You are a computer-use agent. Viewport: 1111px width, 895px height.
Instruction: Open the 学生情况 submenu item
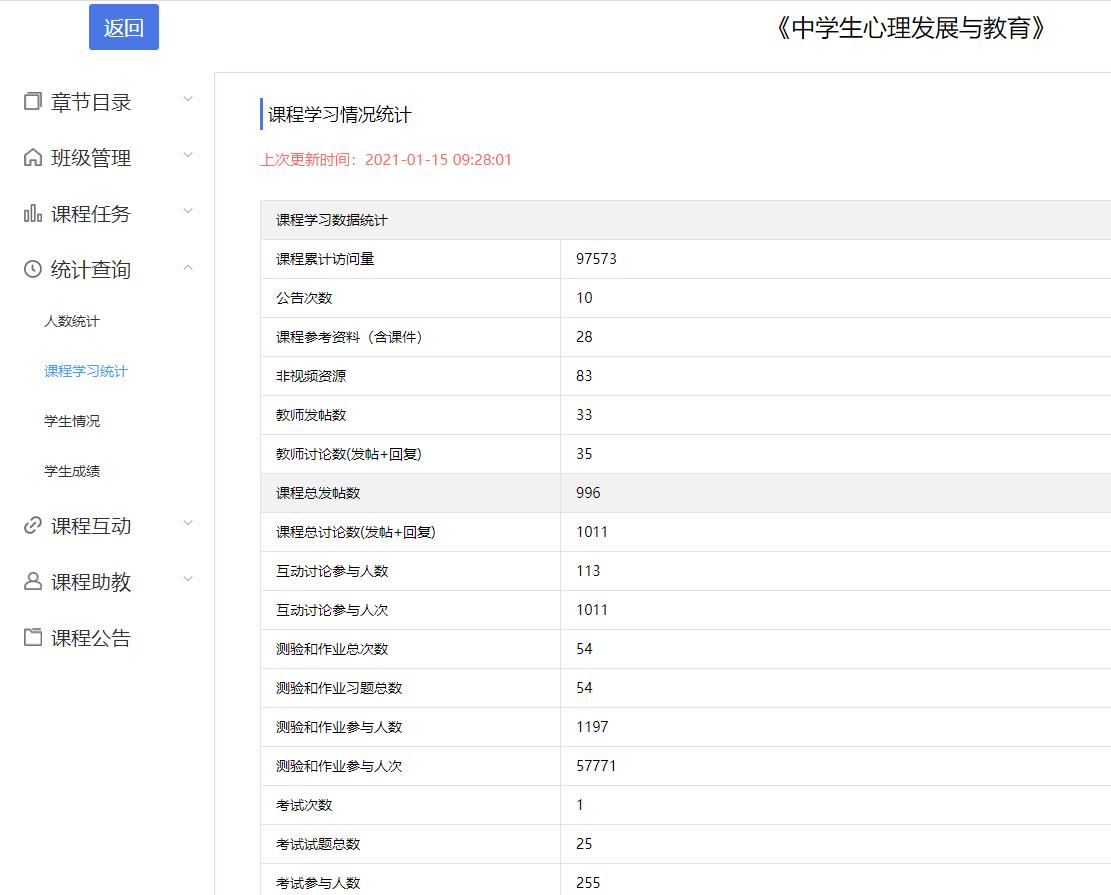72,421
